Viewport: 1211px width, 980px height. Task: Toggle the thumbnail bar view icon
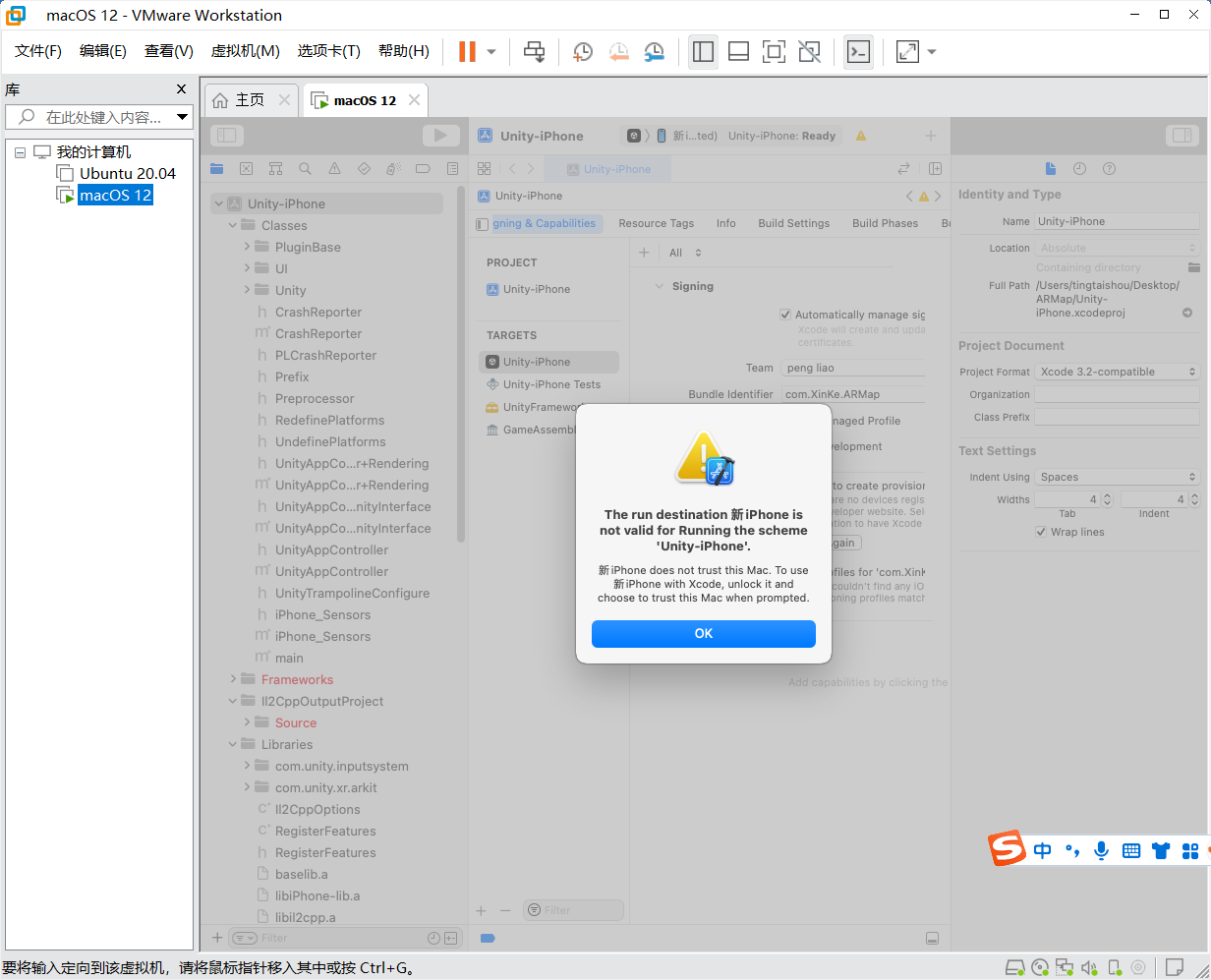[739, 51]
